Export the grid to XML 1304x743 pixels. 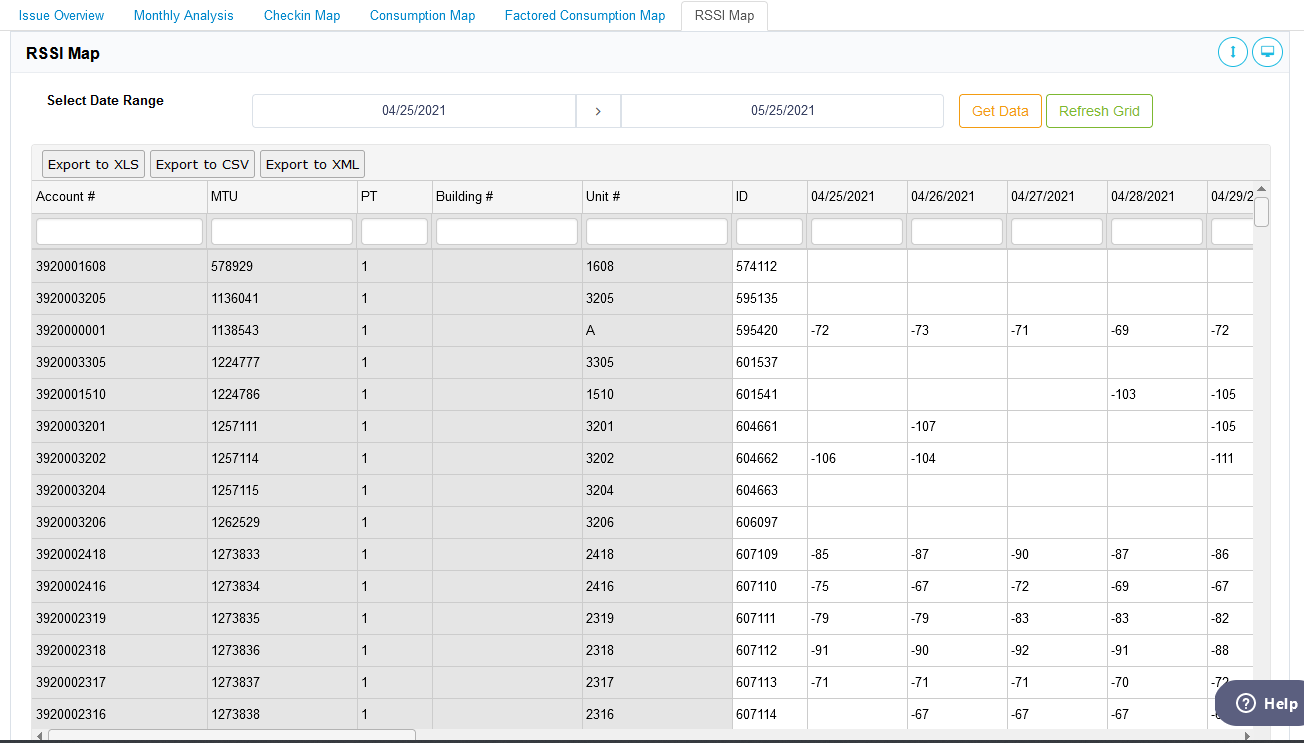312,163
